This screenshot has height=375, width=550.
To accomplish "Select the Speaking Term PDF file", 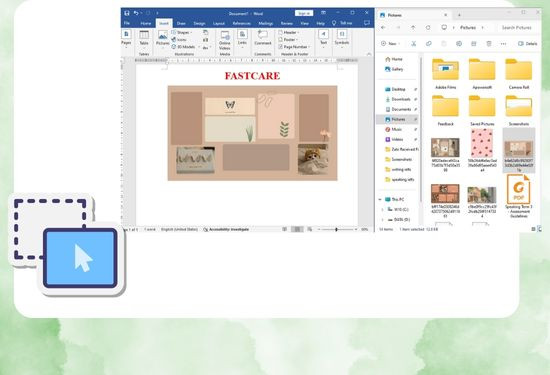I will pyautogui.click(x=518, y=196).
